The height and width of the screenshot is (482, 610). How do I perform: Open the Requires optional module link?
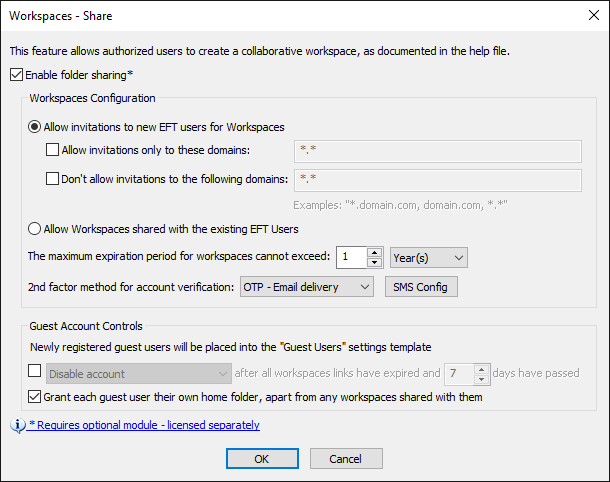[x=144, y=425]
